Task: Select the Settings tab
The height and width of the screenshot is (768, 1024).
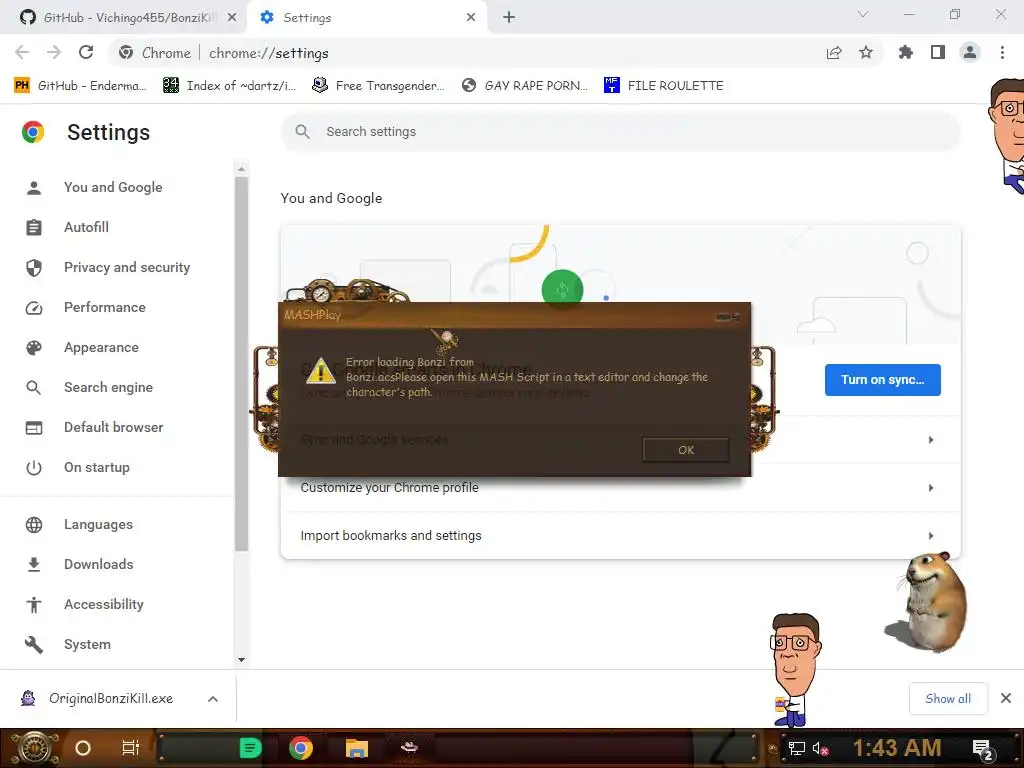Action: (367, 18)
